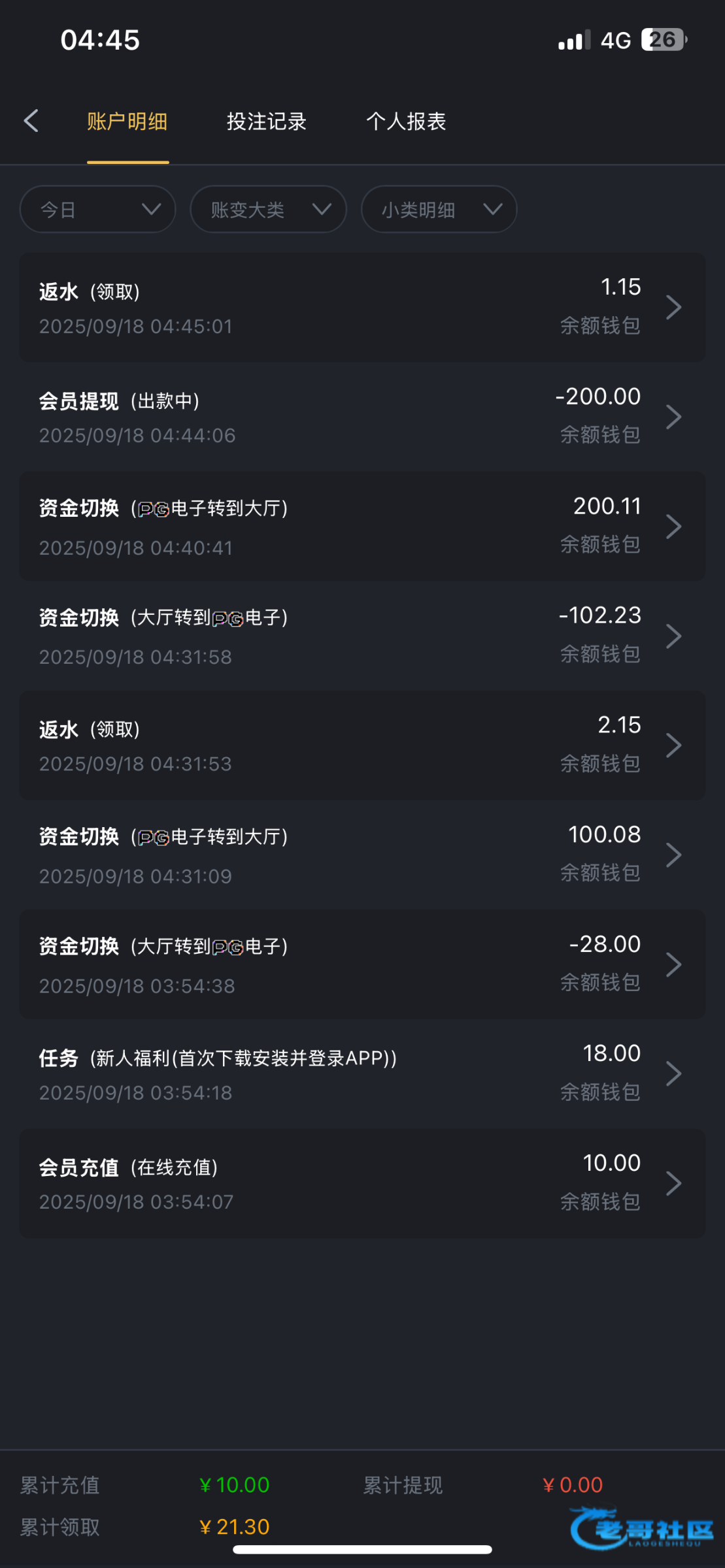Switch to the 投注记录 tab
The width and height of the screenshot is (725, 1568).
(267, 122)
